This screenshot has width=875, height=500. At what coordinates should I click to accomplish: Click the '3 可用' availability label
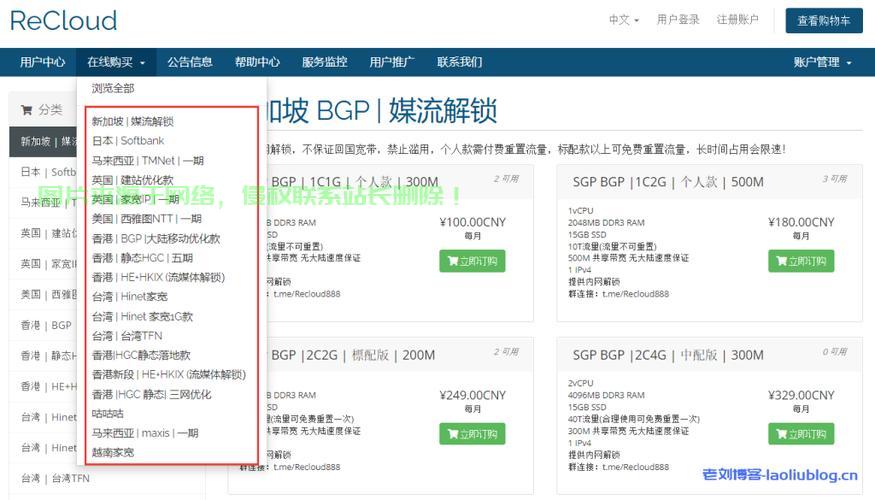tap(834, 179)
